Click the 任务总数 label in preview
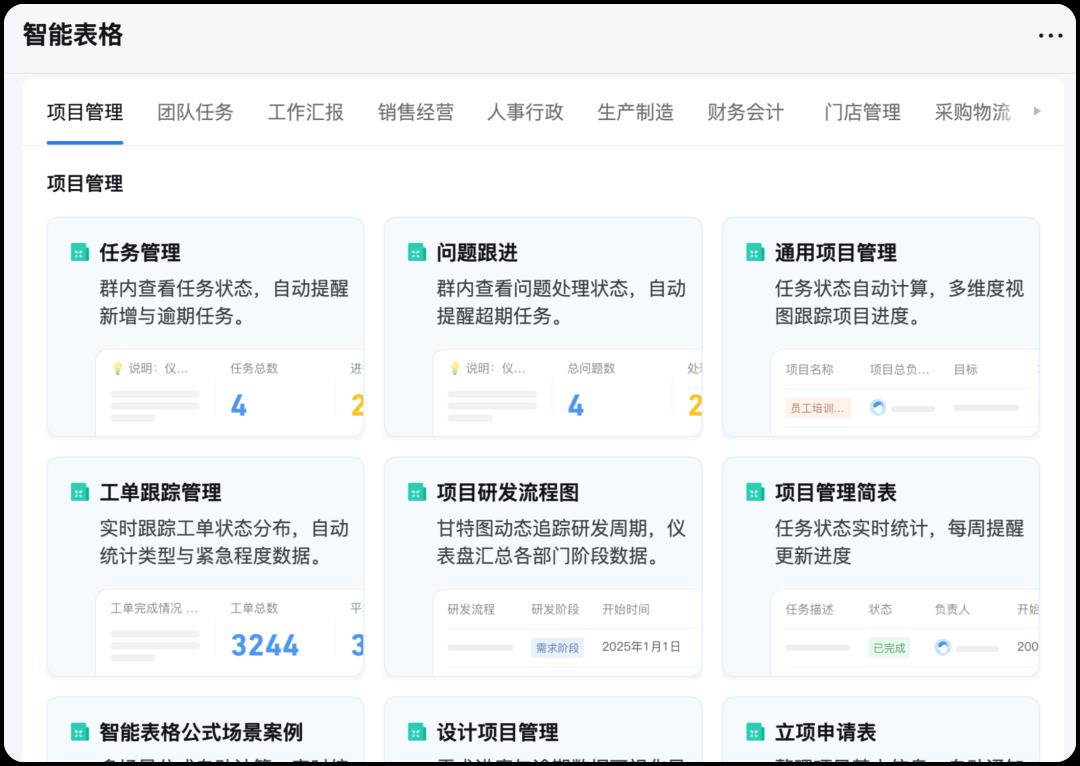Screen dimensions: 1080x766 point(254,369)
